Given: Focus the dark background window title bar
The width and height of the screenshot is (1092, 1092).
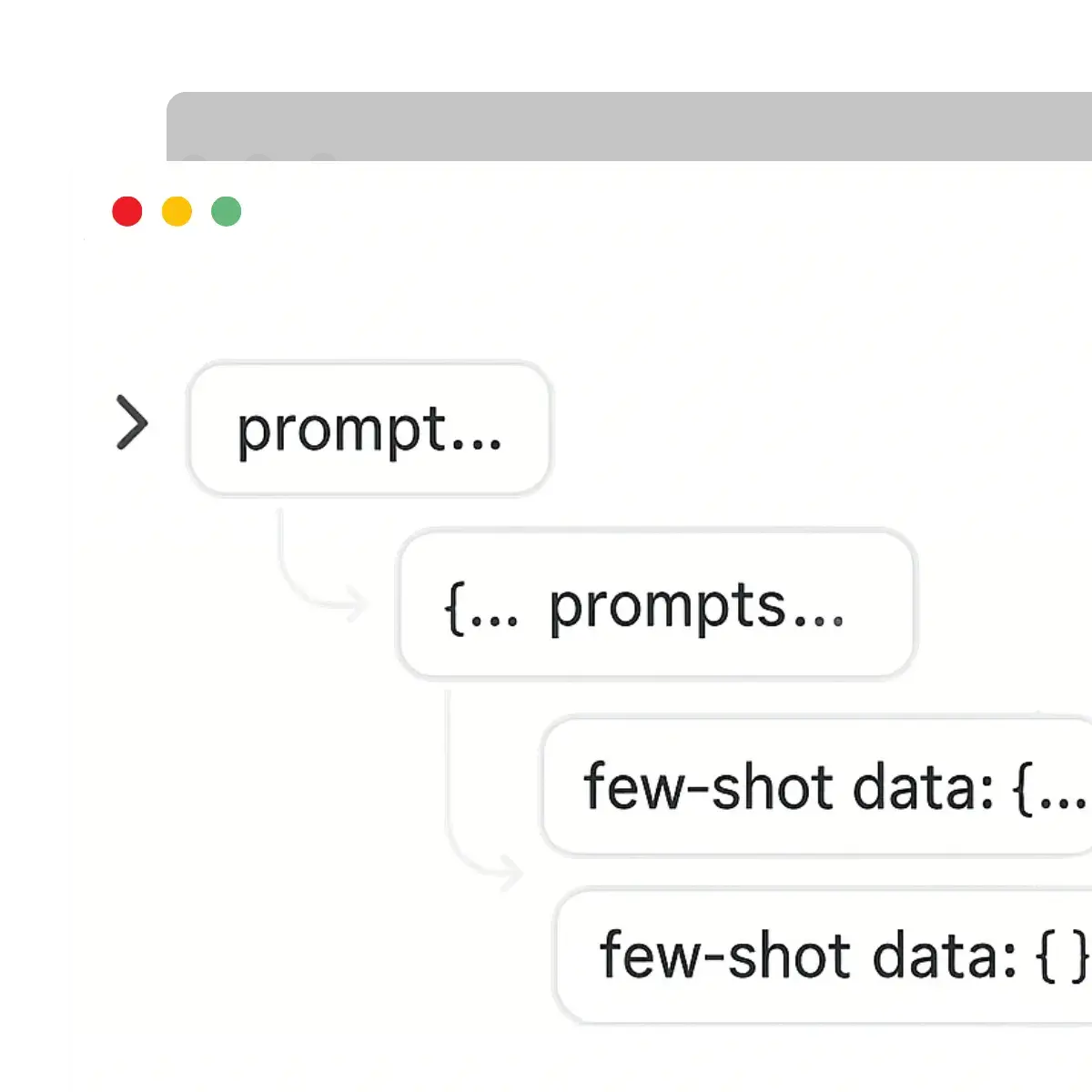Looking at the screenshot, I should pos(628,123).
